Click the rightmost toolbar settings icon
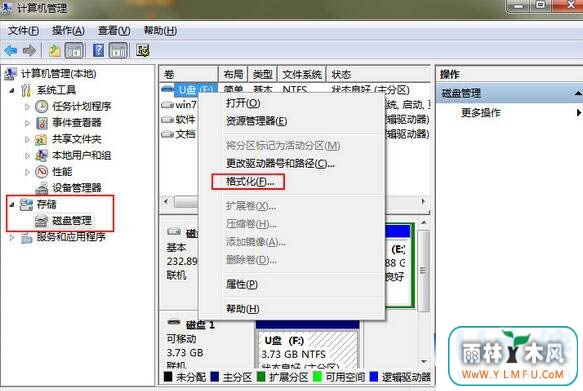 tap(142, 50)
